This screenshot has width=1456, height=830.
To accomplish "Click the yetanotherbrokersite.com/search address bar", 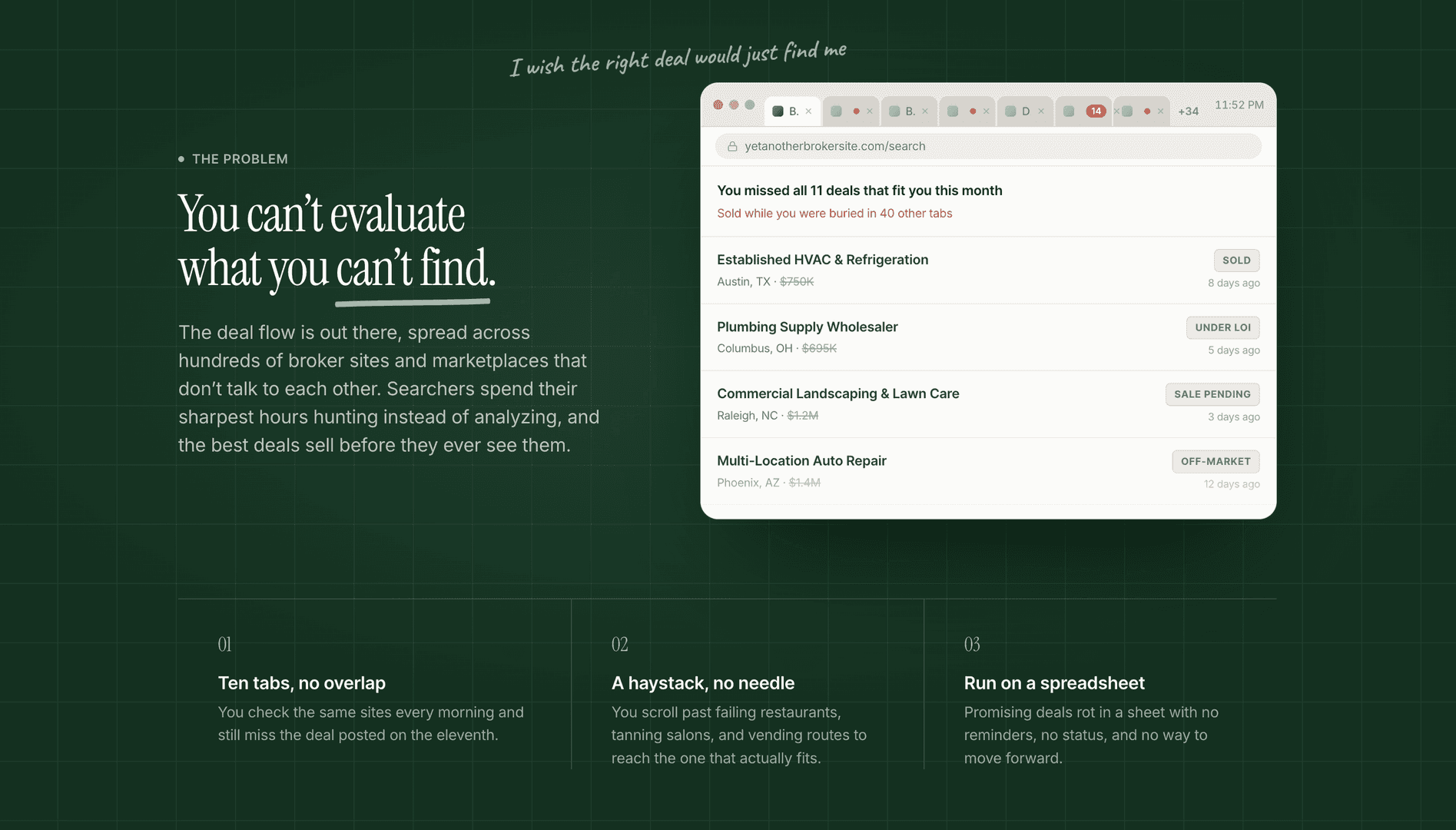I will tap(988, 146).
